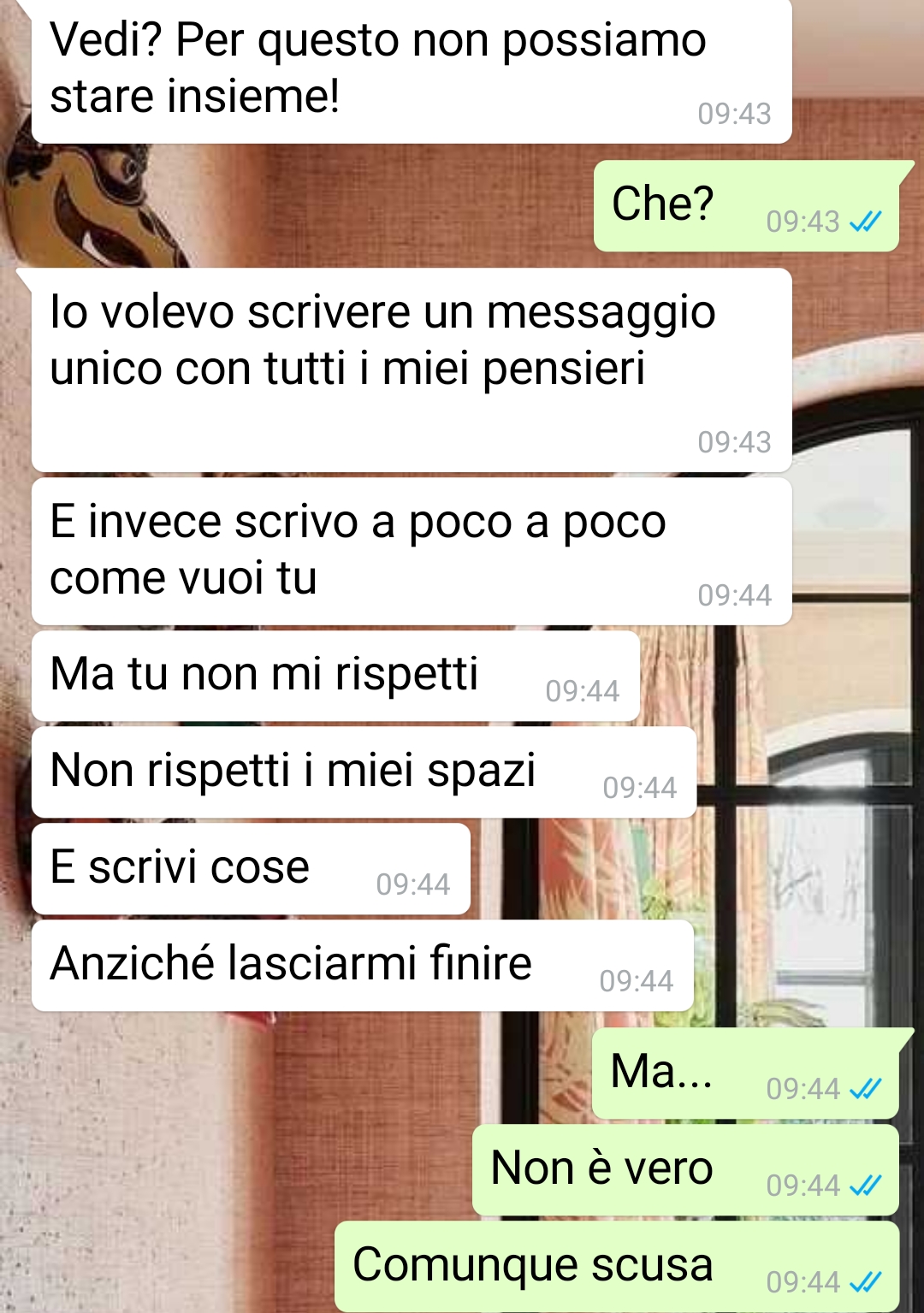This screenshot has width=924, height=1313.
Task: Tap the "Che?" sent message bubble
Action: (747, 206)
